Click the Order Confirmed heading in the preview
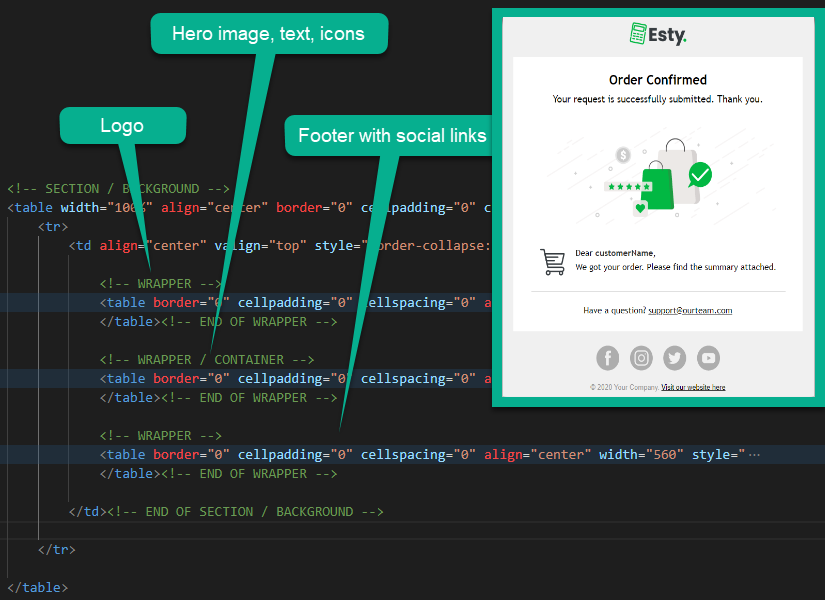This screenshot has height=600, width=825. (x=657, y=80)
